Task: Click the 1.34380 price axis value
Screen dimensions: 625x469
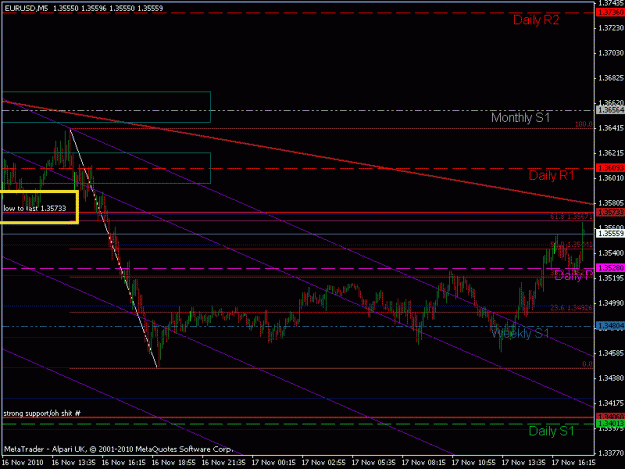Action: coord(611,378)
